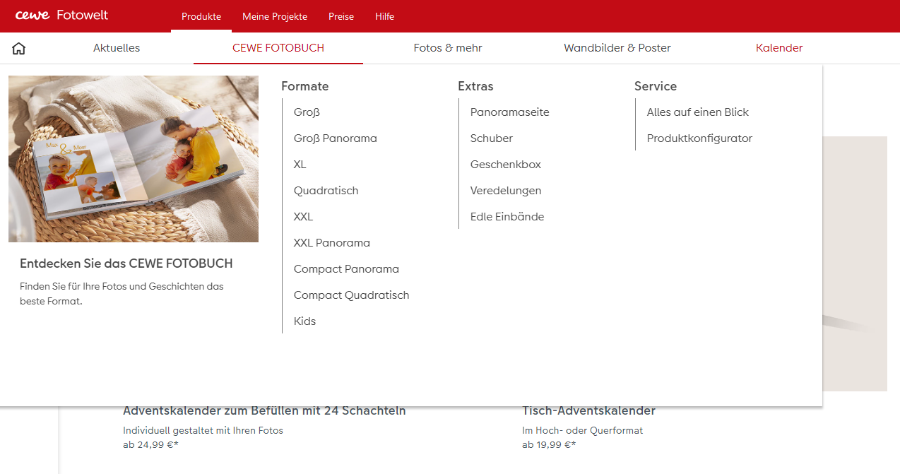Screen dimensions: 900x474
Task: Click 'Finden Sie für Ihre Fotos' description
Action: tap(122, 293)
